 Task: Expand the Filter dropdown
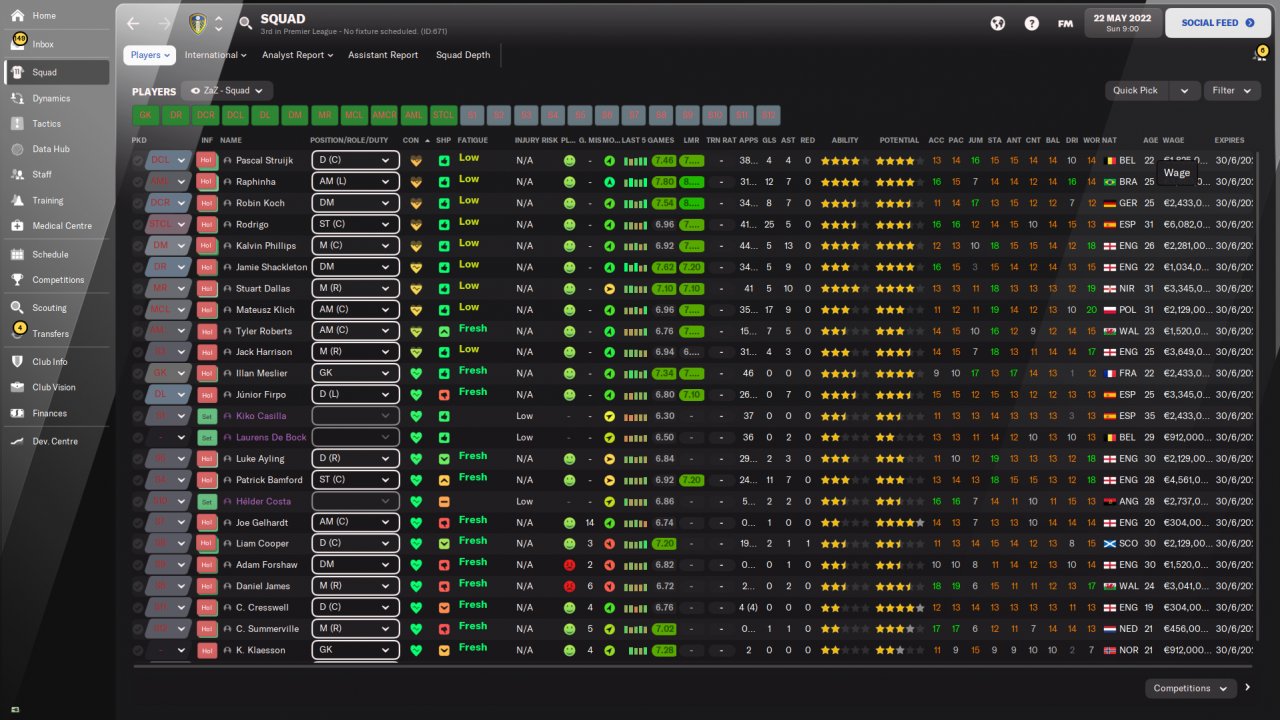[x=1231, y=90]
